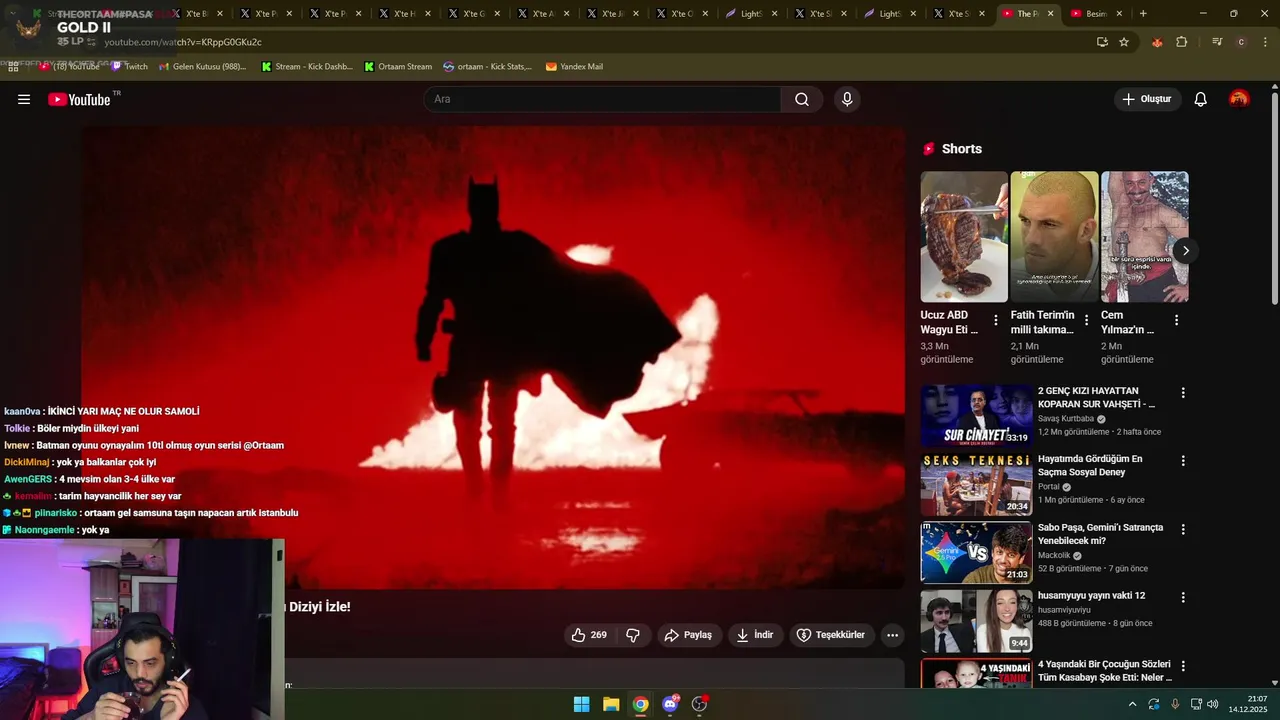Open options menu for Sur Cinayeti video
The height and width of the screenshot is (720, 1280).
click(1183, 393)
